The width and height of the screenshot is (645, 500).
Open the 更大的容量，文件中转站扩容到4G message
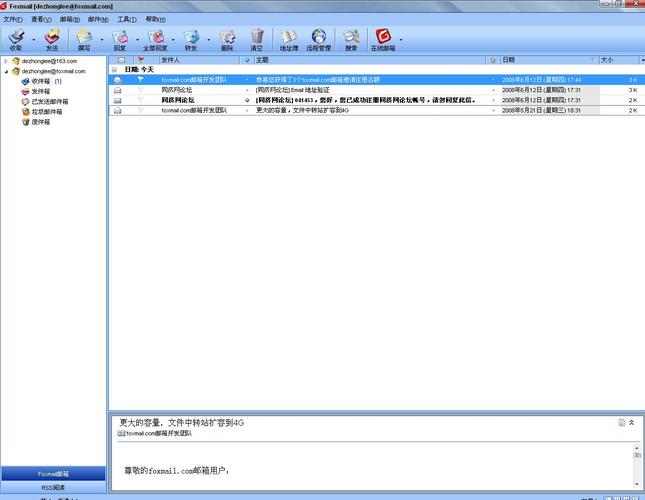click(376, 110)
